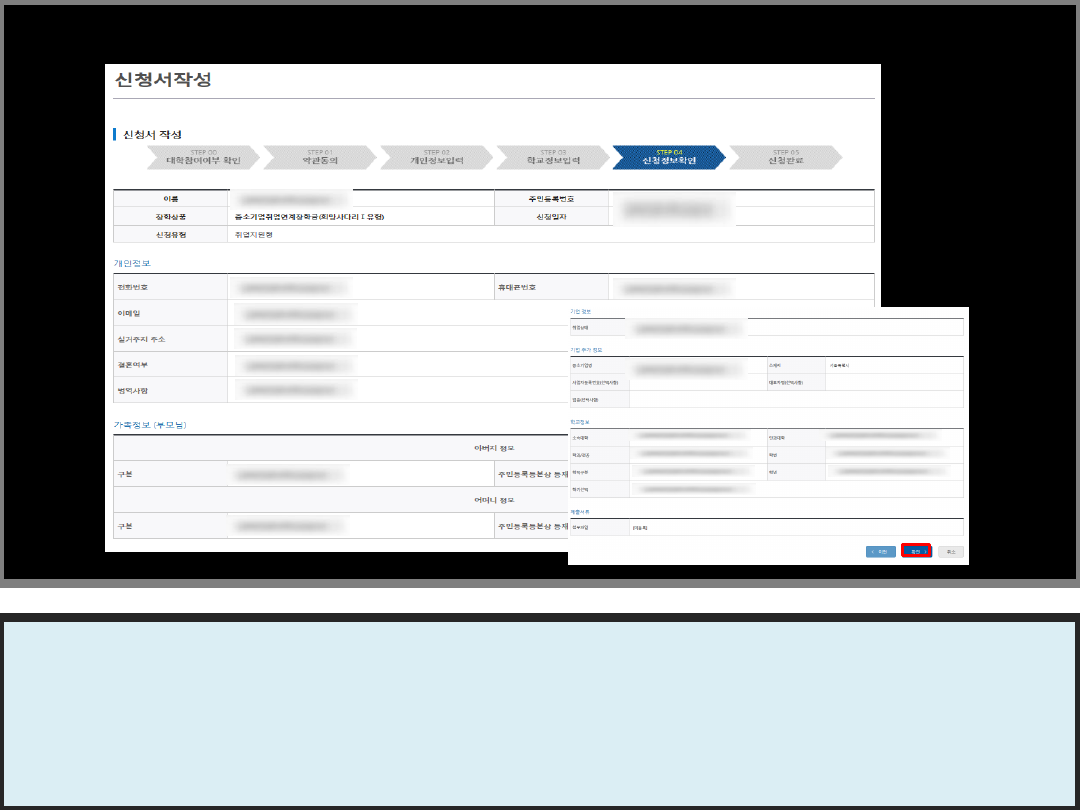Screen dimensions: 1080x810
Task: Click the blurred 이메일 value
Action: click(x=295, y=314)
